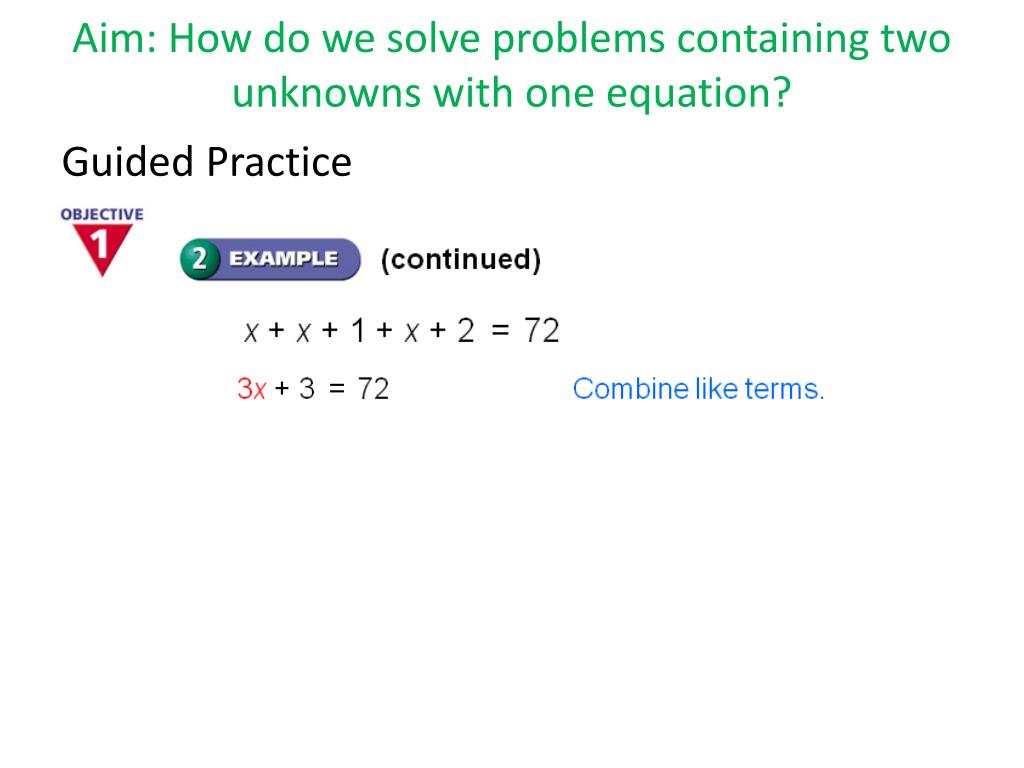This screenshot has width=1024, height=768.
Task: Click the 72 in the second equation
Action: (x=373, y=389)
